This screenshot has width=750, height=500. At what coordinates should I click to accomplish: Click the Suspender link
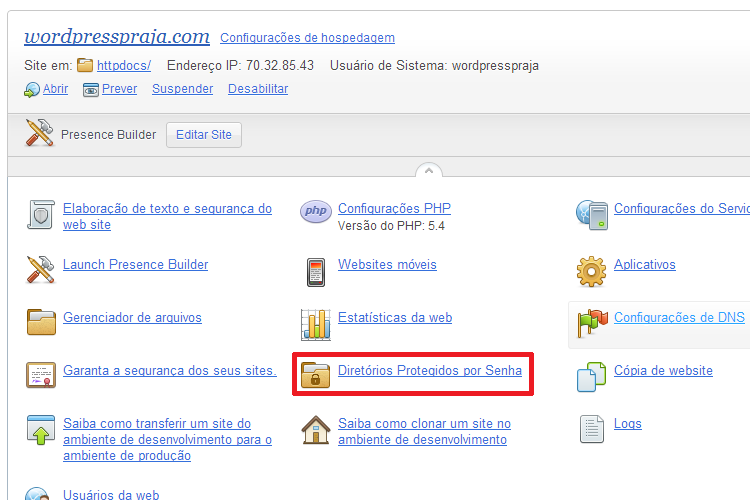coord(183,89)
